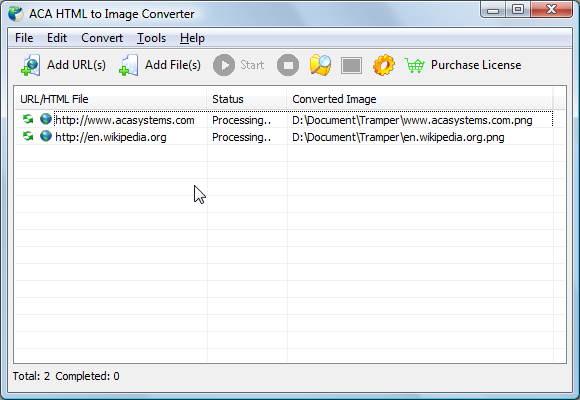Click the Converted Image column header

pyautogui.click(x=420, y=99)
